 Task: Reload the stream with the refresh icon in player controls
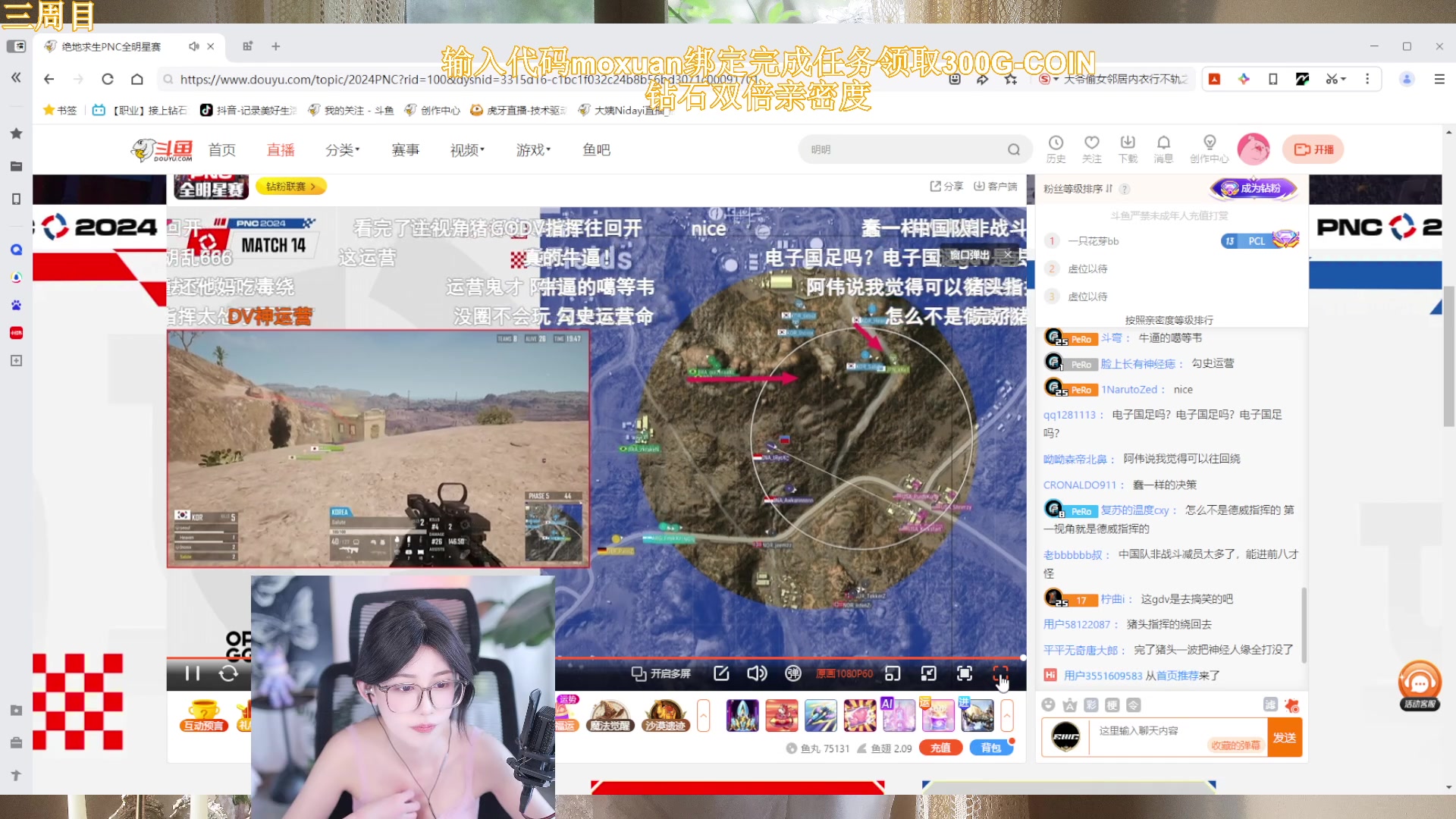pyautogui.click(x=228, y=673)
